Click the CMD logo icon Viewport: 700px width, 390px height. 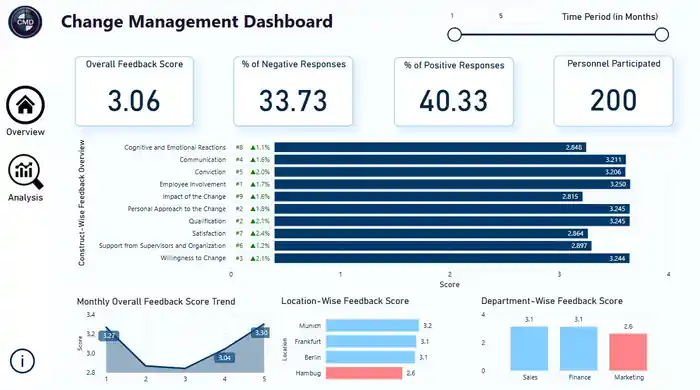coord(25,21)
